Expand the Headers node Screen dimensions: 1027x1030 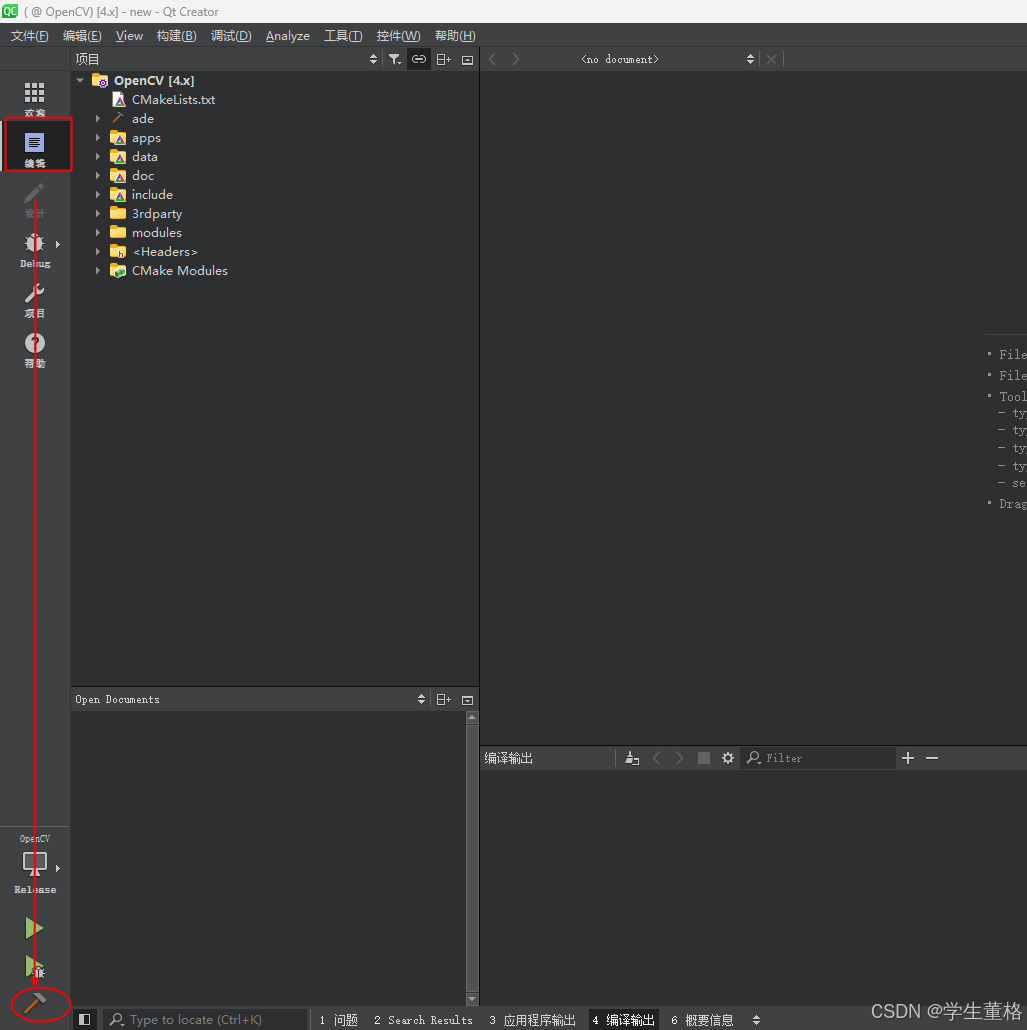click(x=98, y=252)
